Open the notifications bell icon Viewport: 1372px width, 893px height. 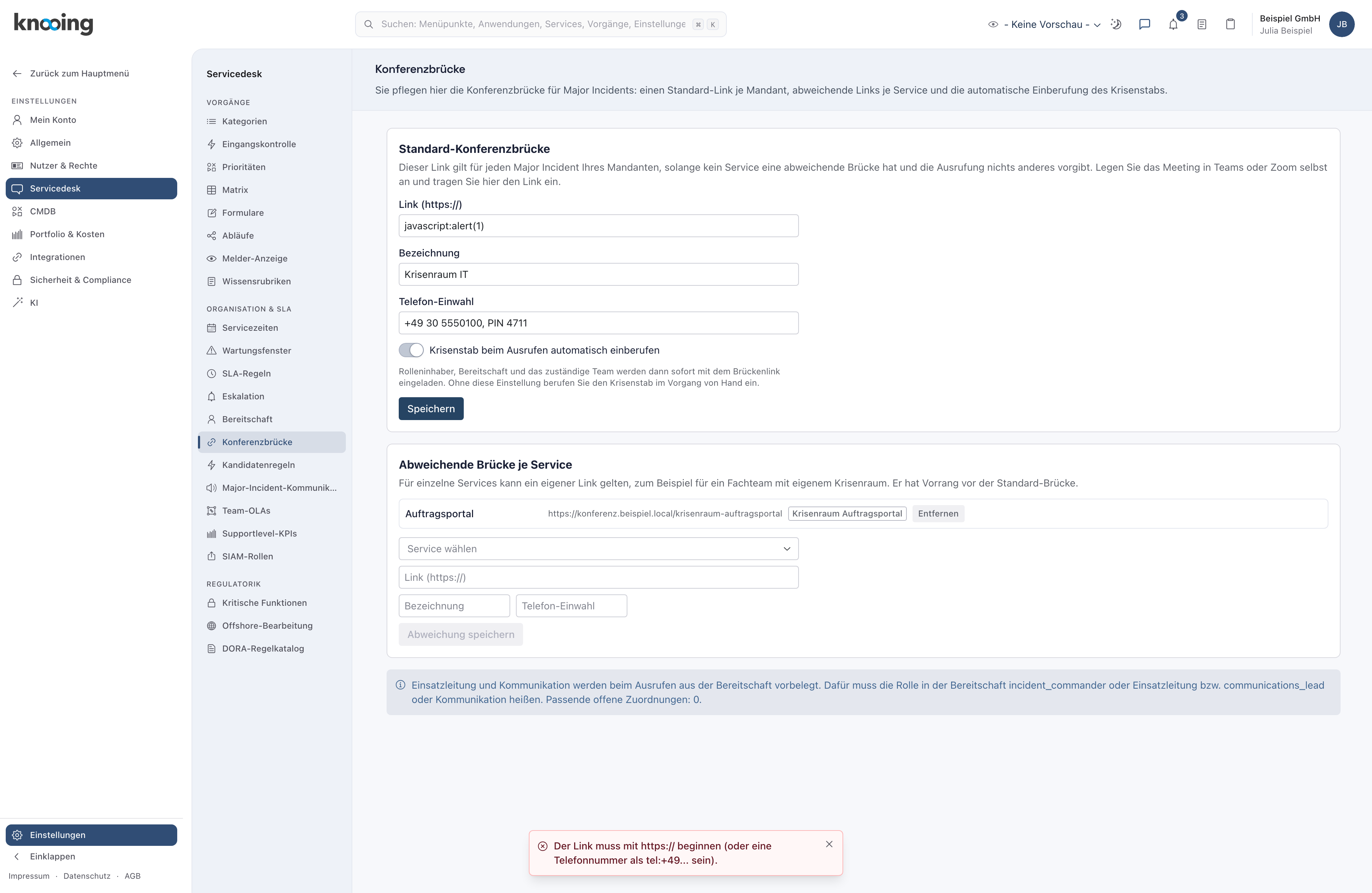(1173, 24)
